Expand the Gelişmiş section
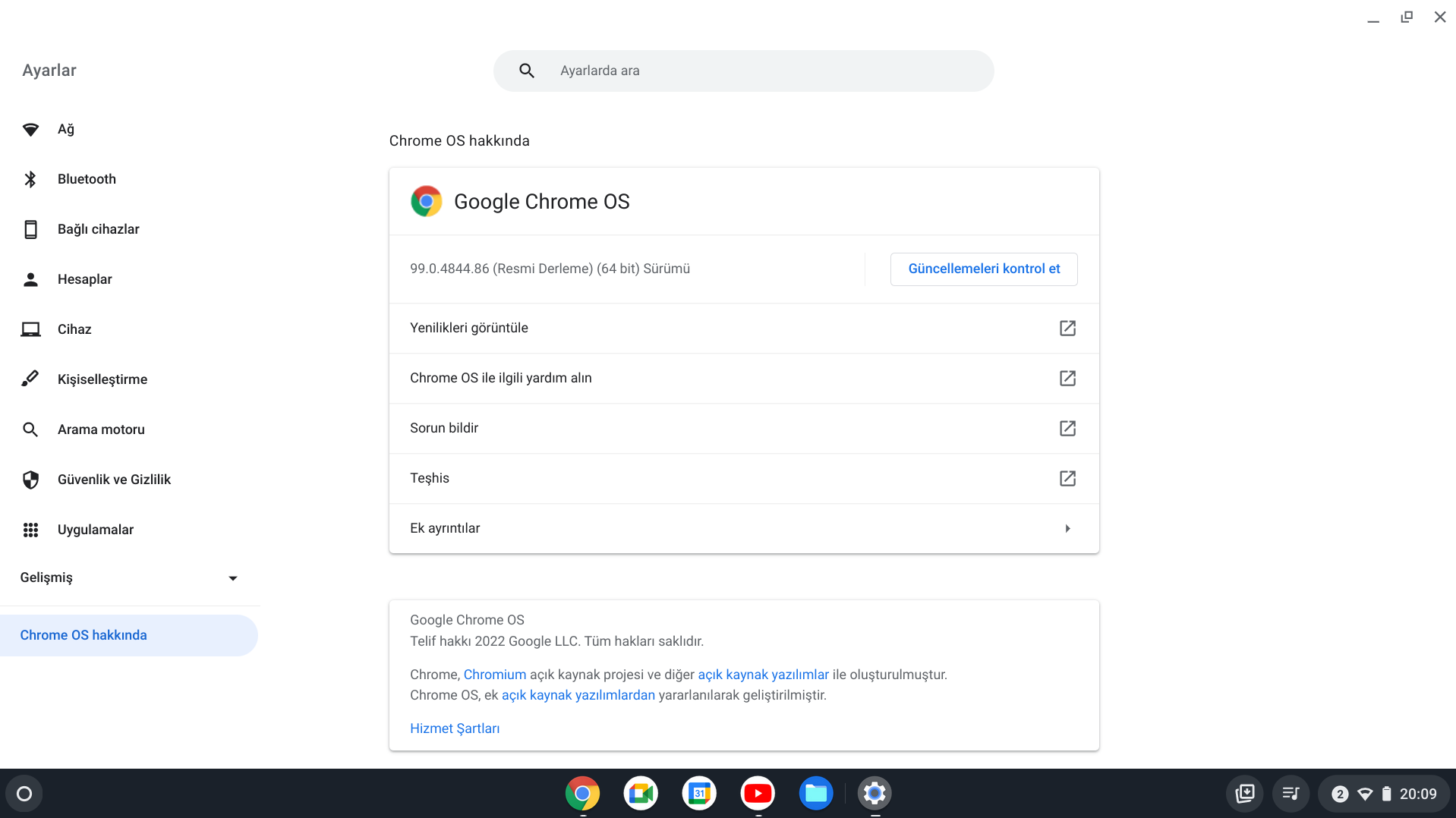 click(x=129, y=577)
